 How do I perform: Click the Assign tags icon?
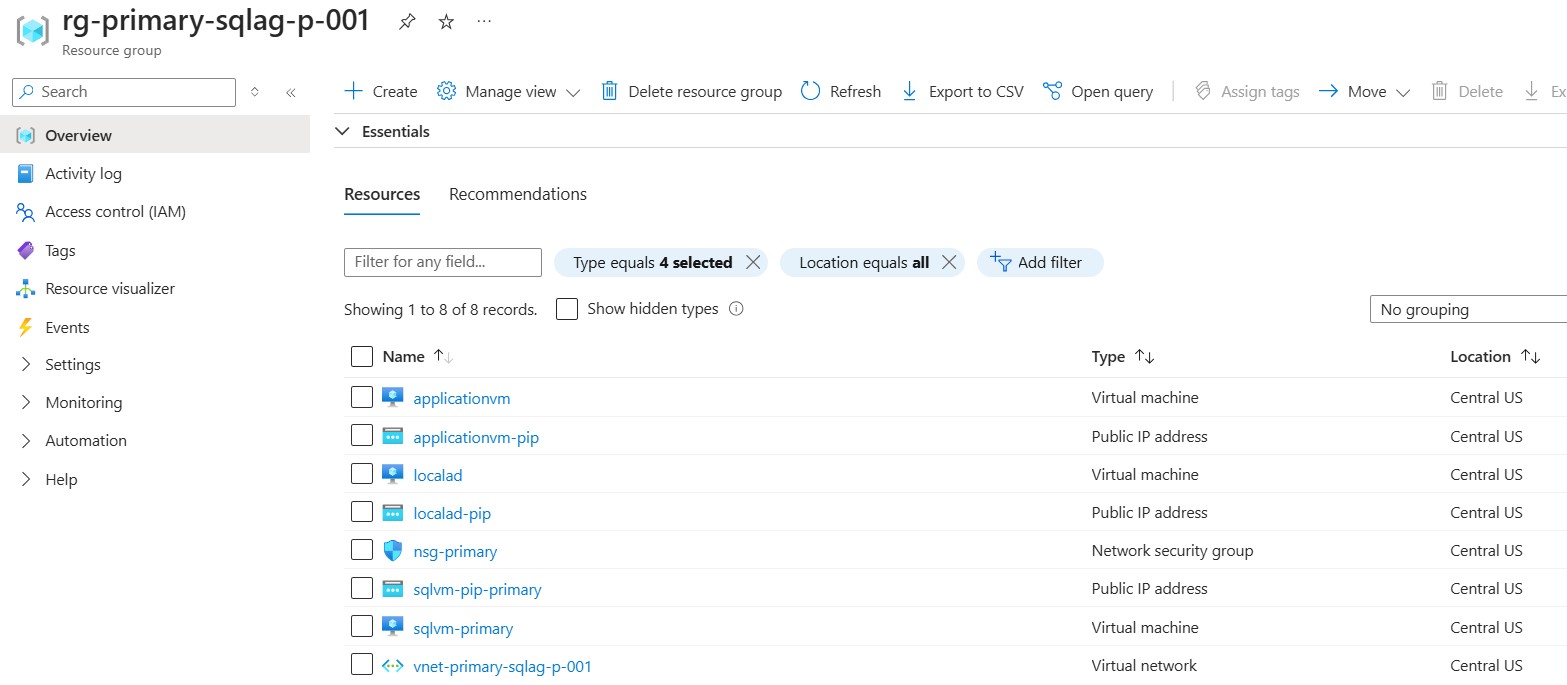1203,91
